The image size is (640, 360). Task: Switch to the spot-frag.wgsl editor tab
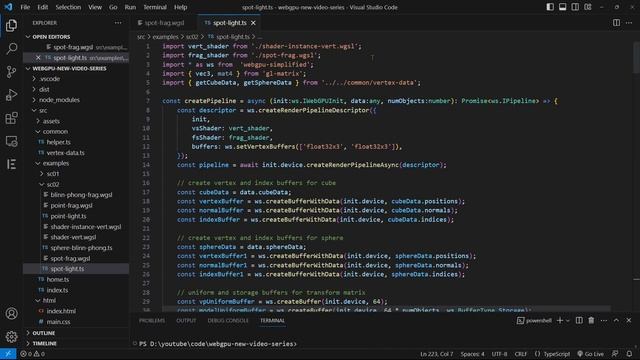164,23
